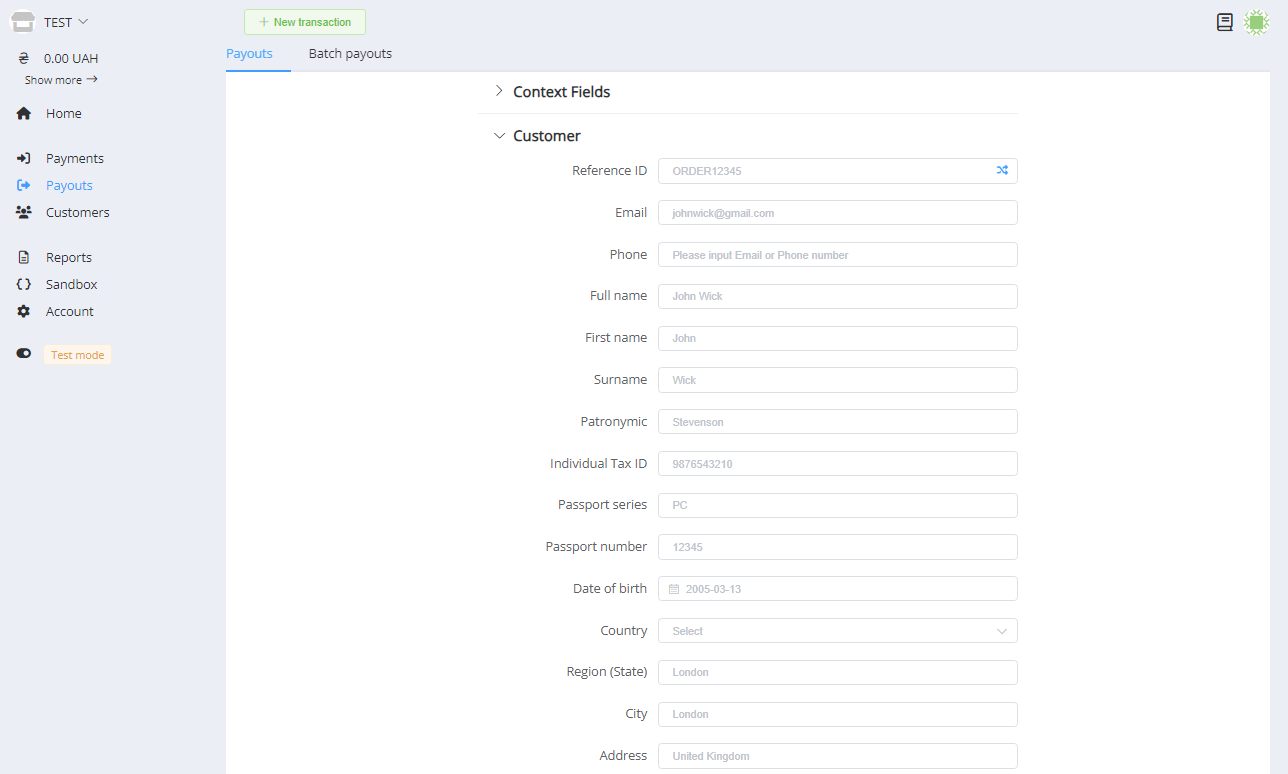Click the Reports document icon
Viewport: 1288px width, 774px height.
[24, 258]
